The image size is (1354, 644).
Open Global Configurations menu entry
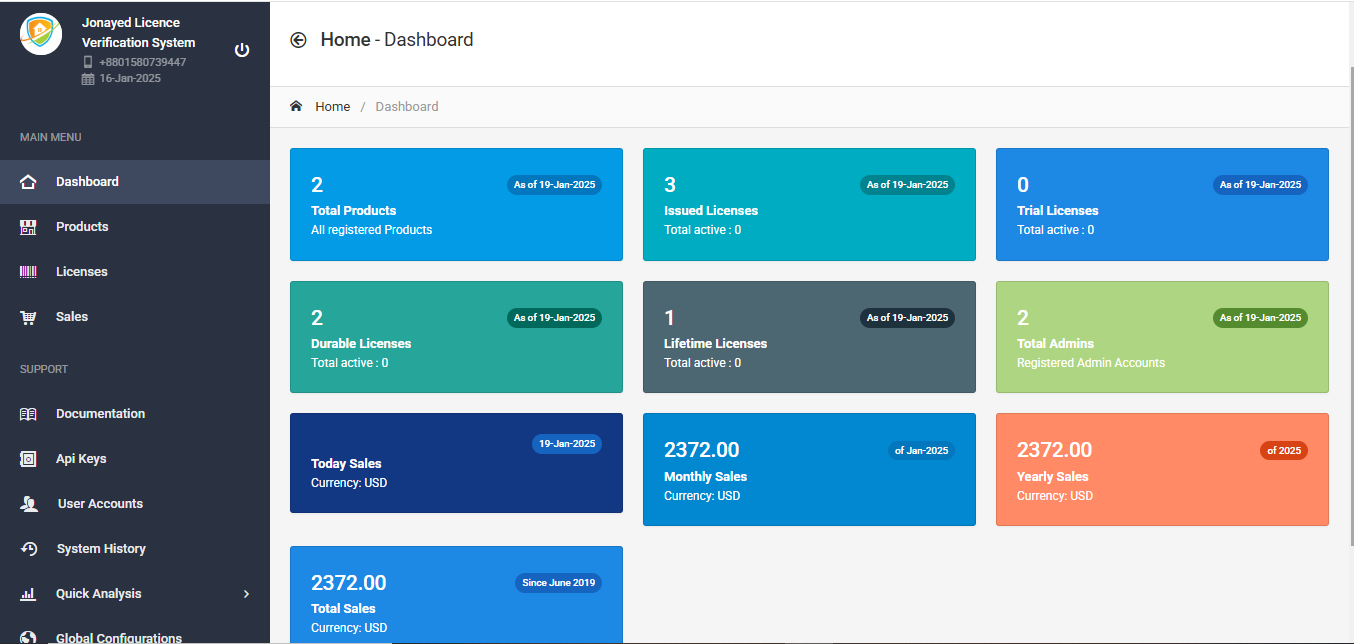tap(118, 637)
